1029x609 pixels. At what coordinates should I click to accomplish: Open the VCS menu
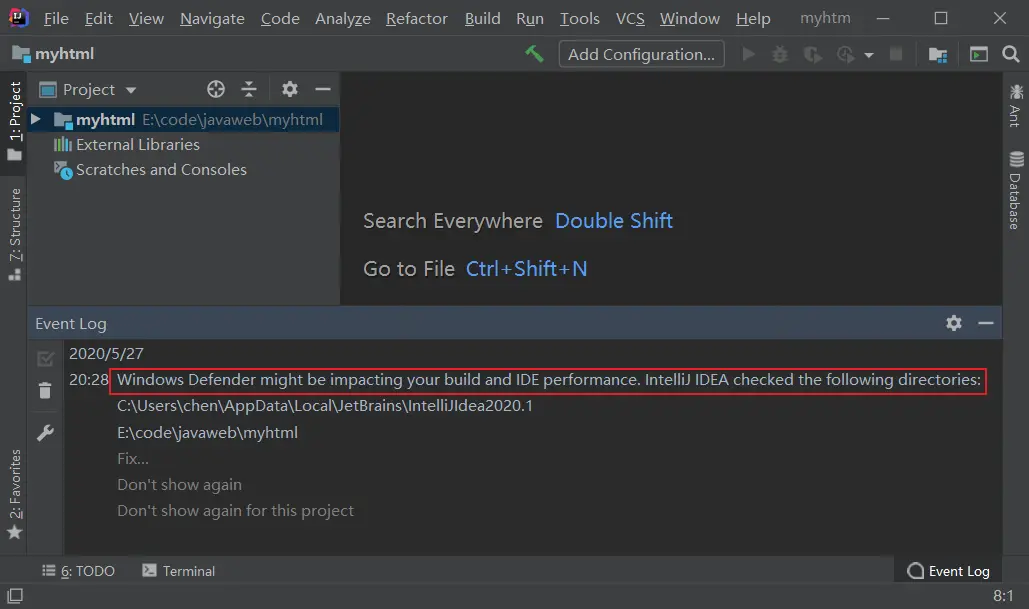(x=630, y=18)
